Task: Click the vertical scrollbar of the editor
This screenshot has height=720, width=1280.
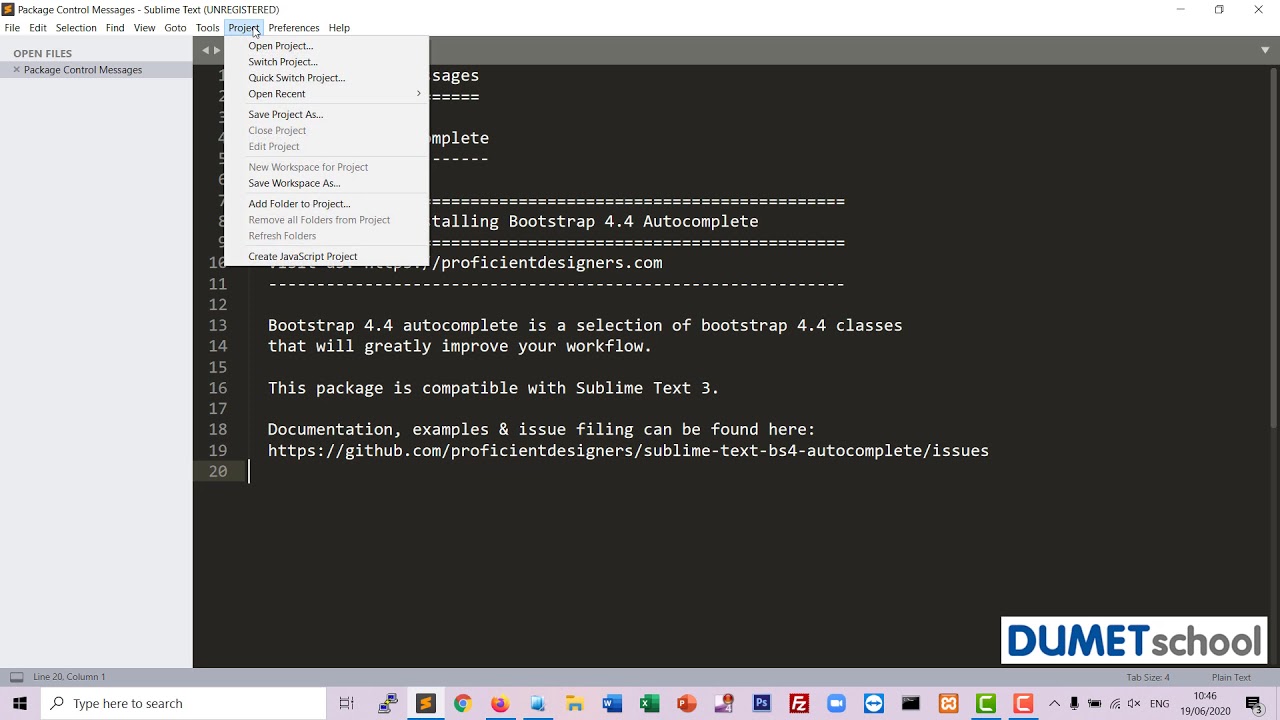Action: (1274, 250)
